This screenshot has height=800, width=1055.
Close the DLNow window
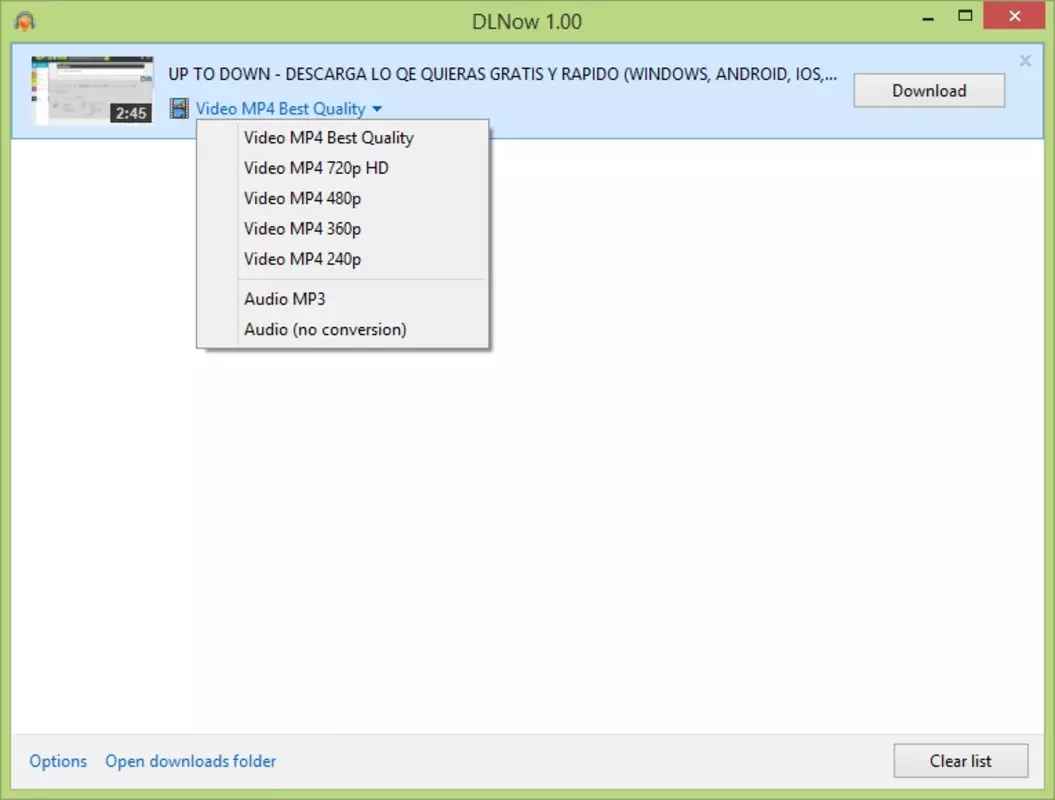click(x=1014, y=16)
